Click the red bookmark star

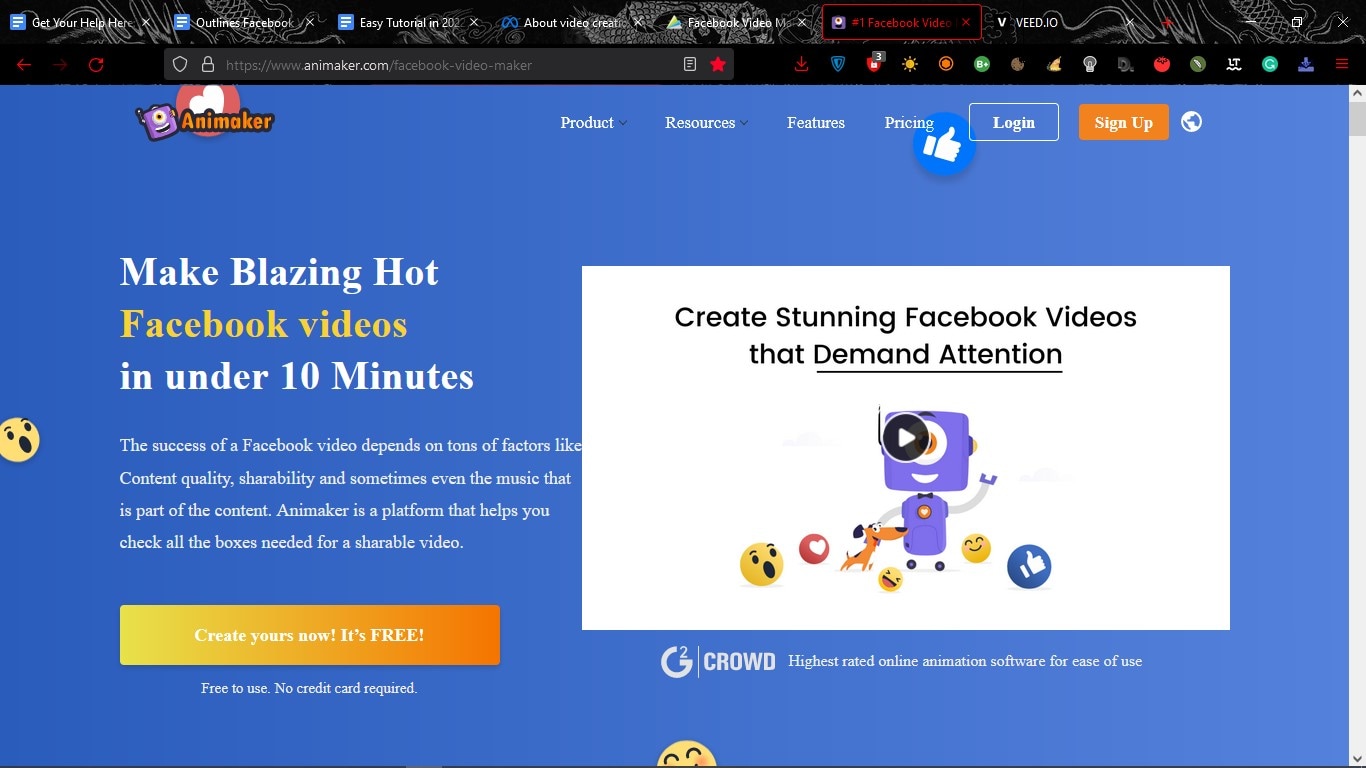click(x=718, y=65)
